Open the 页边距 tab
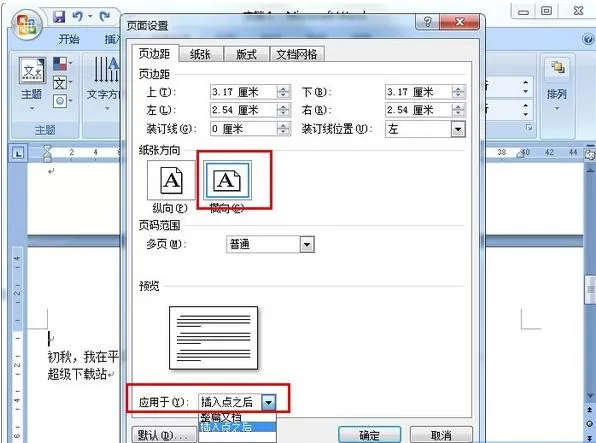The width and height of the screenshot is (596, 443). (x=154, y=54)
